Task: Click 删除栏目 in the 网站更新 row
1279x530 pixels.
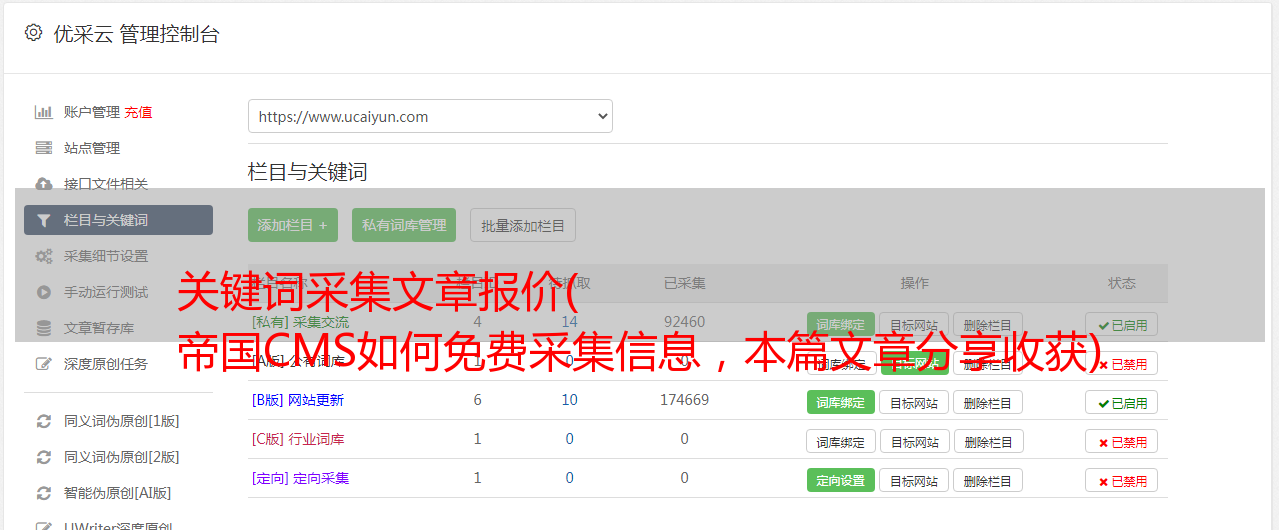Action: point(988,403)
